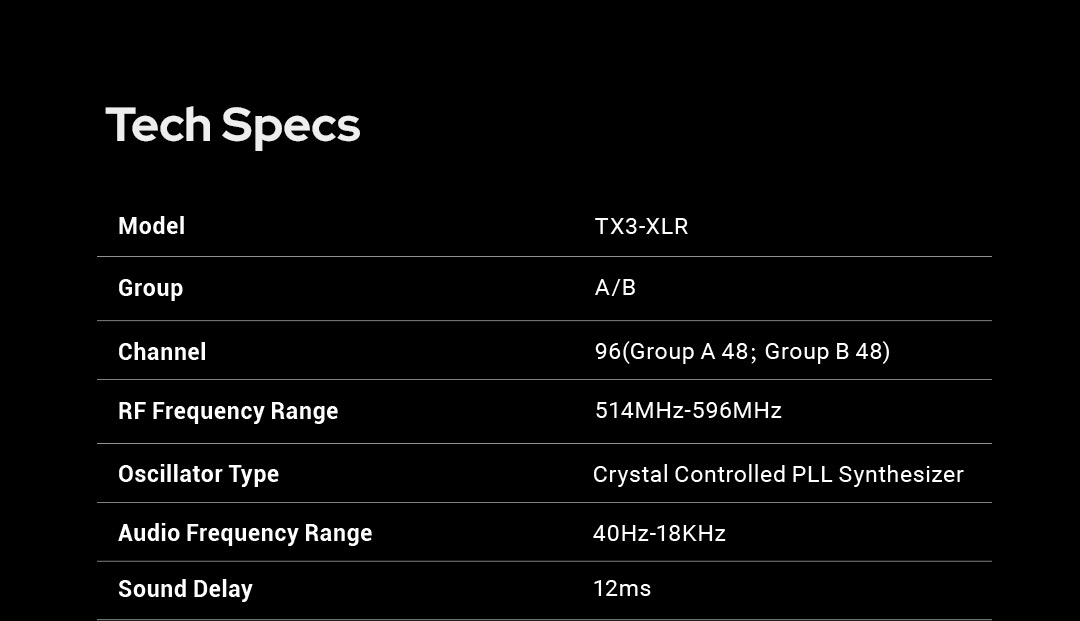
Task: Click the 12ms sound delay value
Action: pos(622,588)
